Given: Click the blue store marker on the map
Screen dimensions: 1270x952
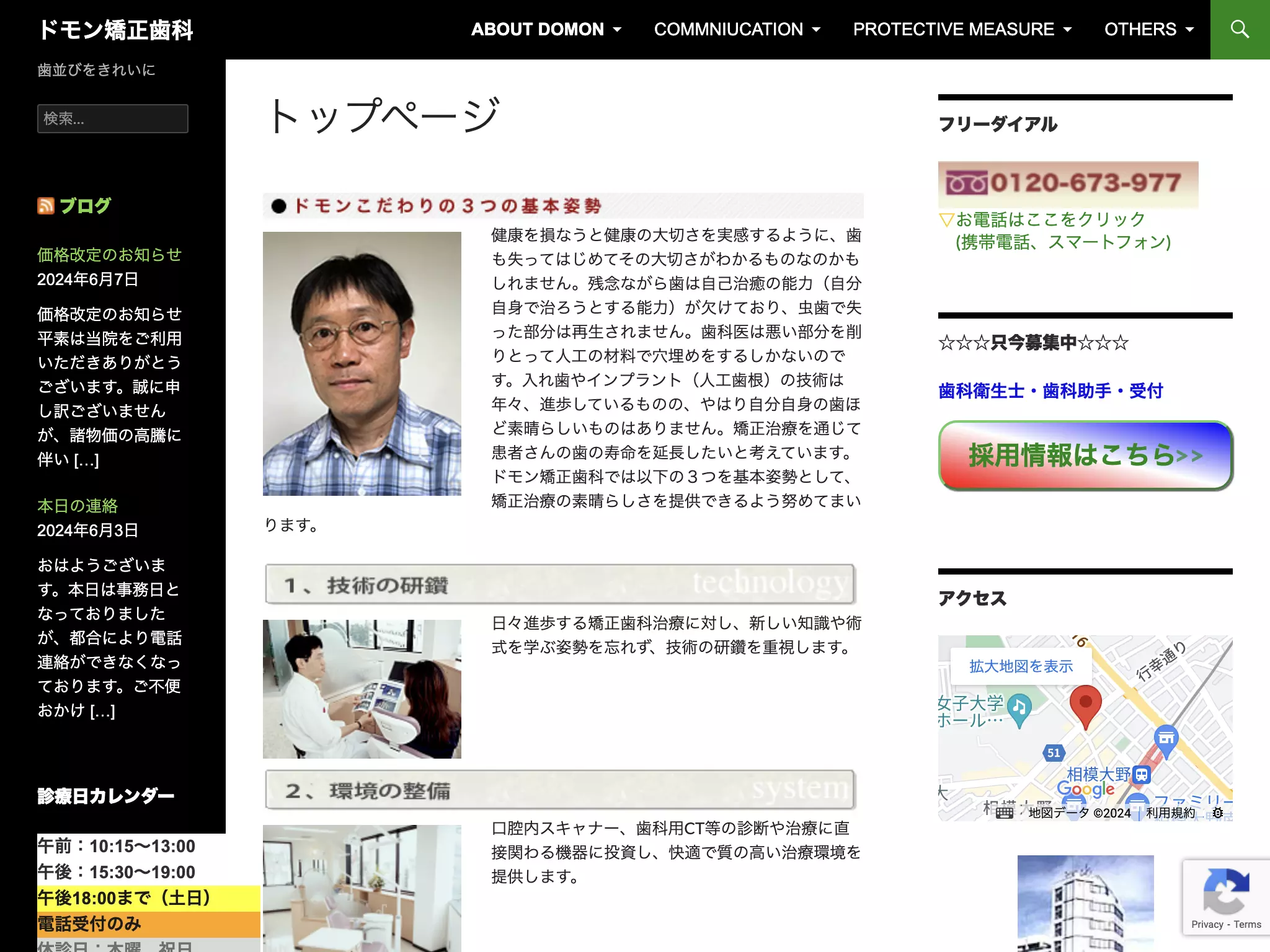Looking at the screenshot, I should [x=1166, y=741].
